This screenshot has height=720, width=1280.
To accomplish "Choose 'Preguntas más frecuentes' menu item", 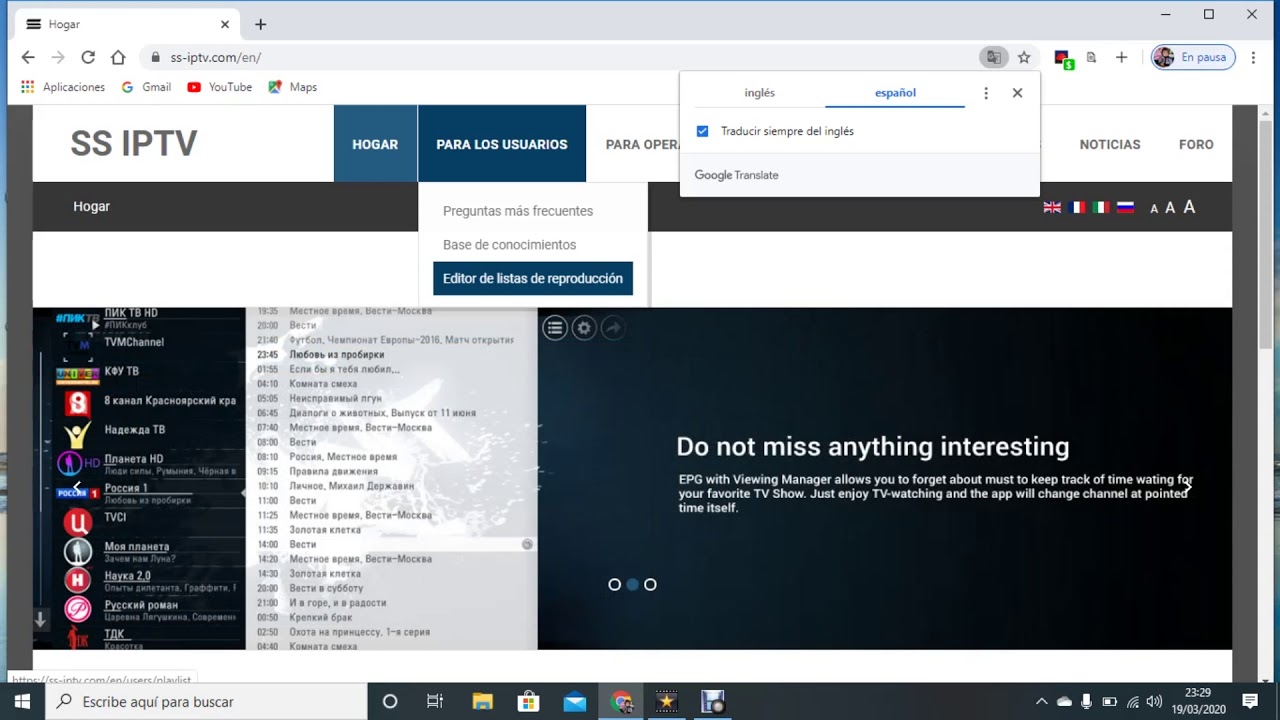I will point(518,211).
